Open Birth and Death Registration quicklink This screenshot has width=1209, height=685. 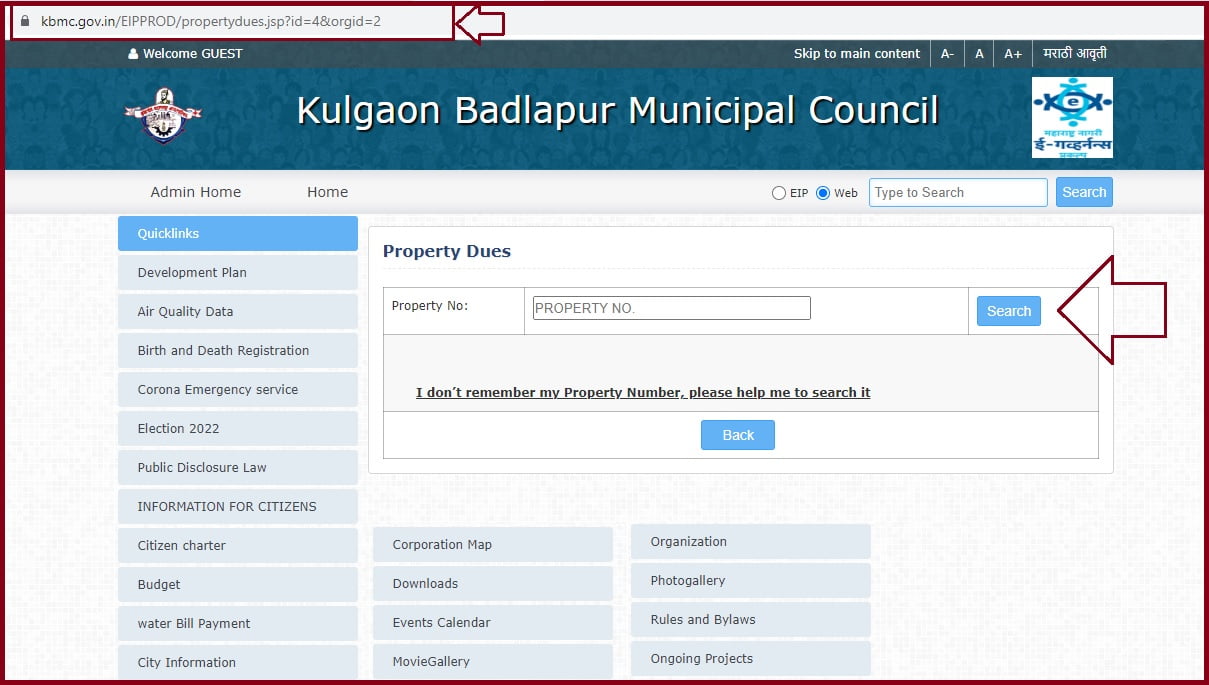[x=238, y=350]
